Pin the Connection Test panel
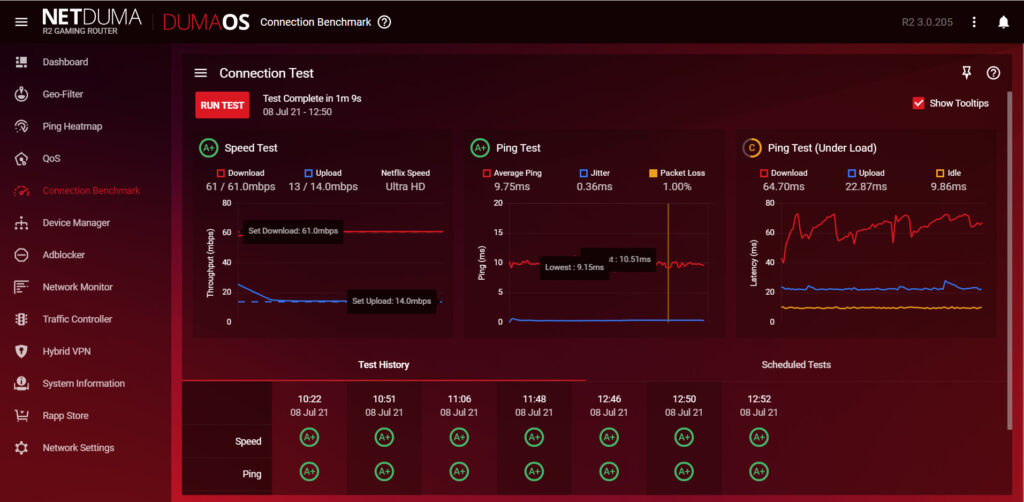1024x502 pixels. [x=967, y=73]
